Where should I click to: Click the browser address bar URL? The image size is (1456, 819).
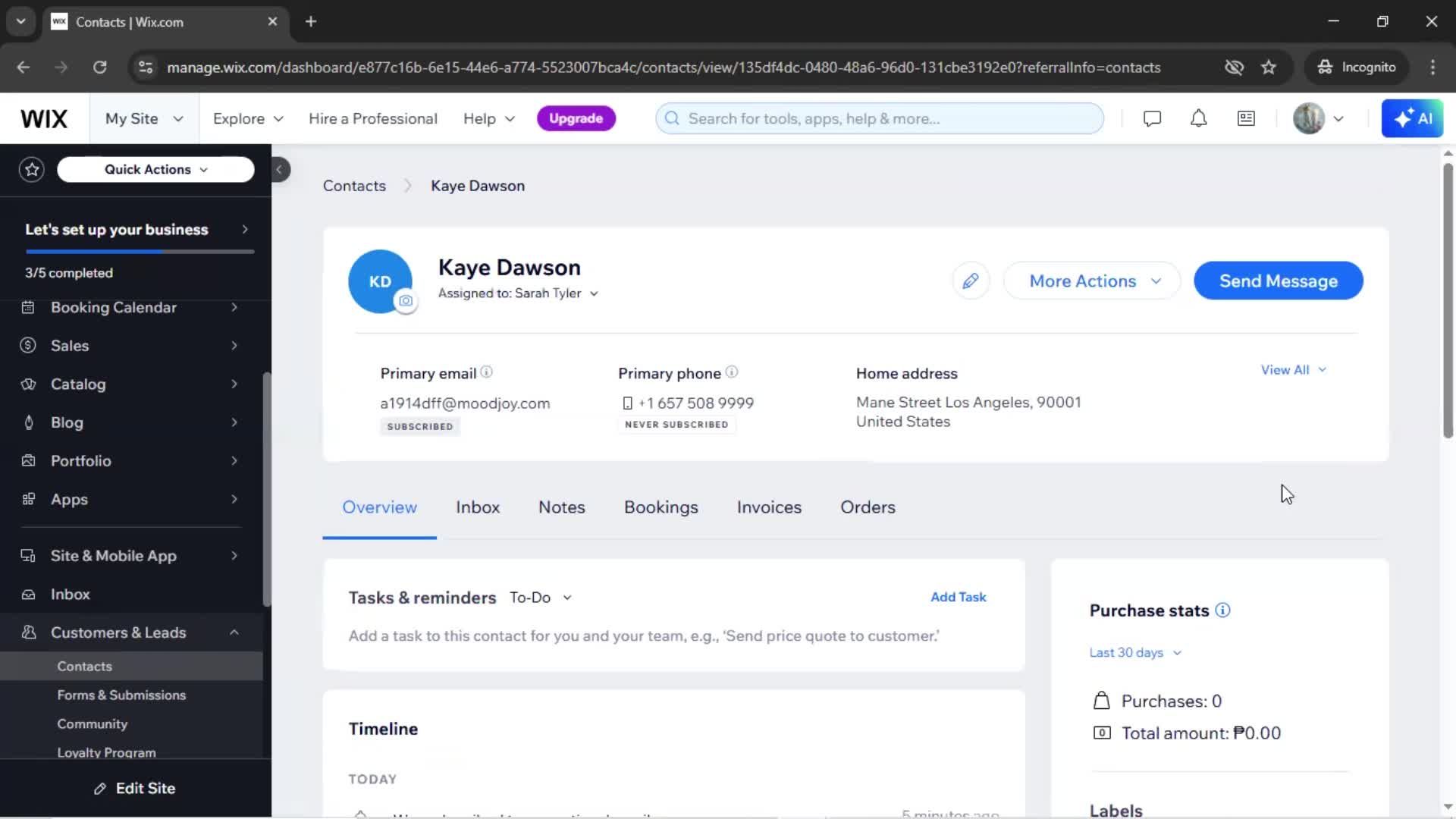664,67
